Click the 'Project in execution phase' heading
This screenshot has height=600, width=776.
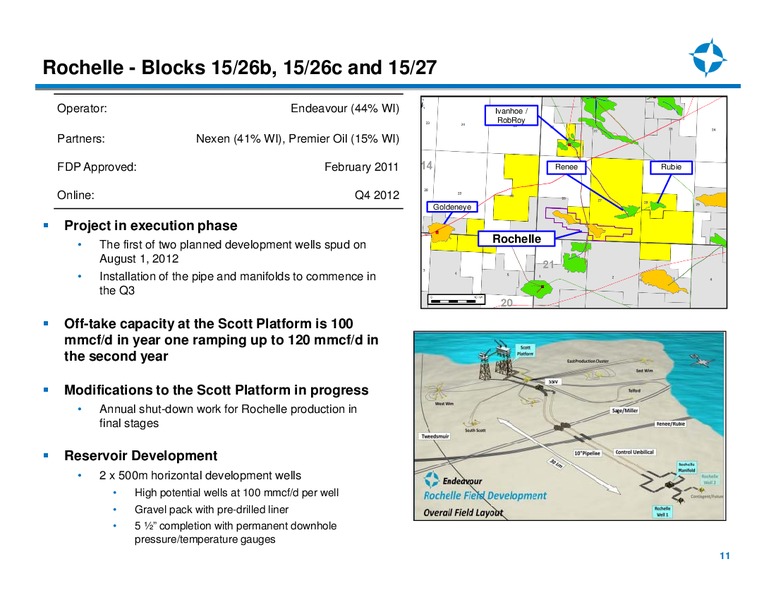coord(150,226)
